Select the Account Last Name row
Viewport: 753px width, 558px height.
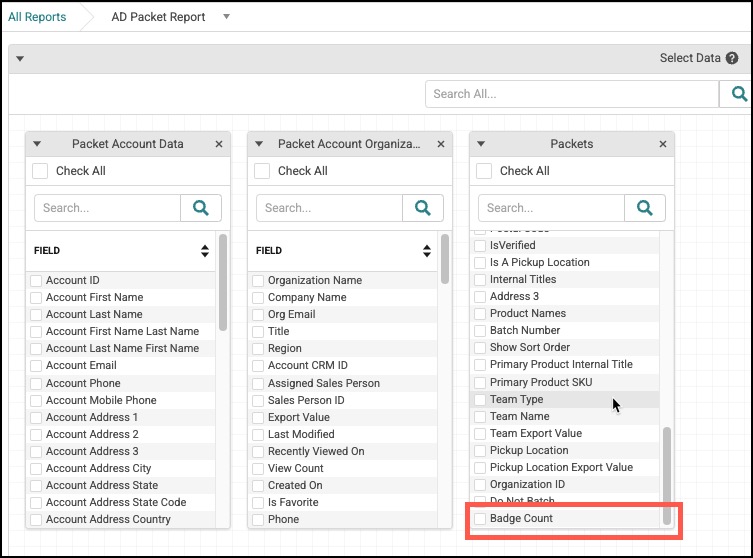(121, 314)
